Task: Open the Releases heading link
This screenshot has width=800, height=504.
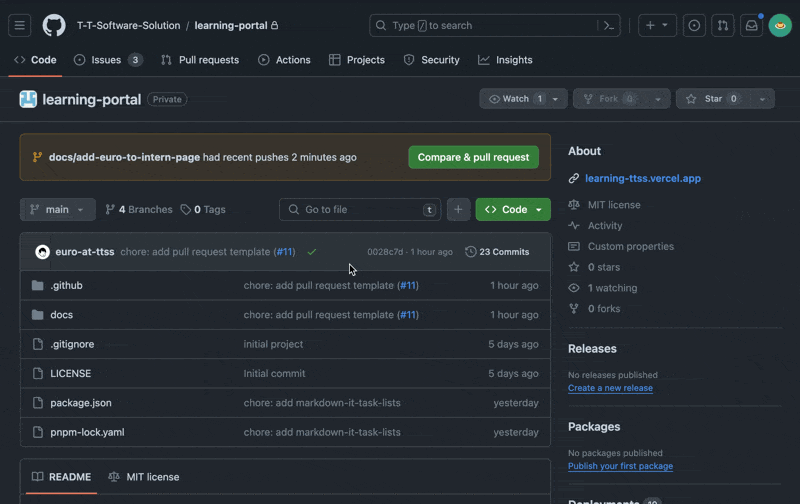Action: pos(592,349)
